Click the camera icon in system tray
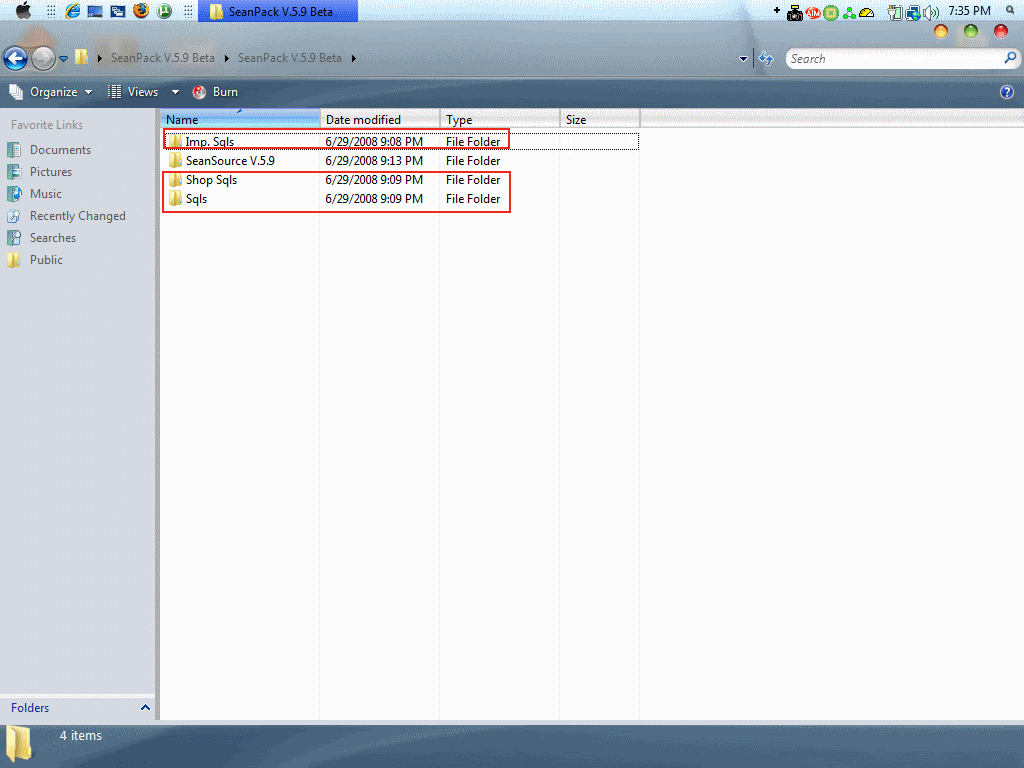 (x=795, y=12)
